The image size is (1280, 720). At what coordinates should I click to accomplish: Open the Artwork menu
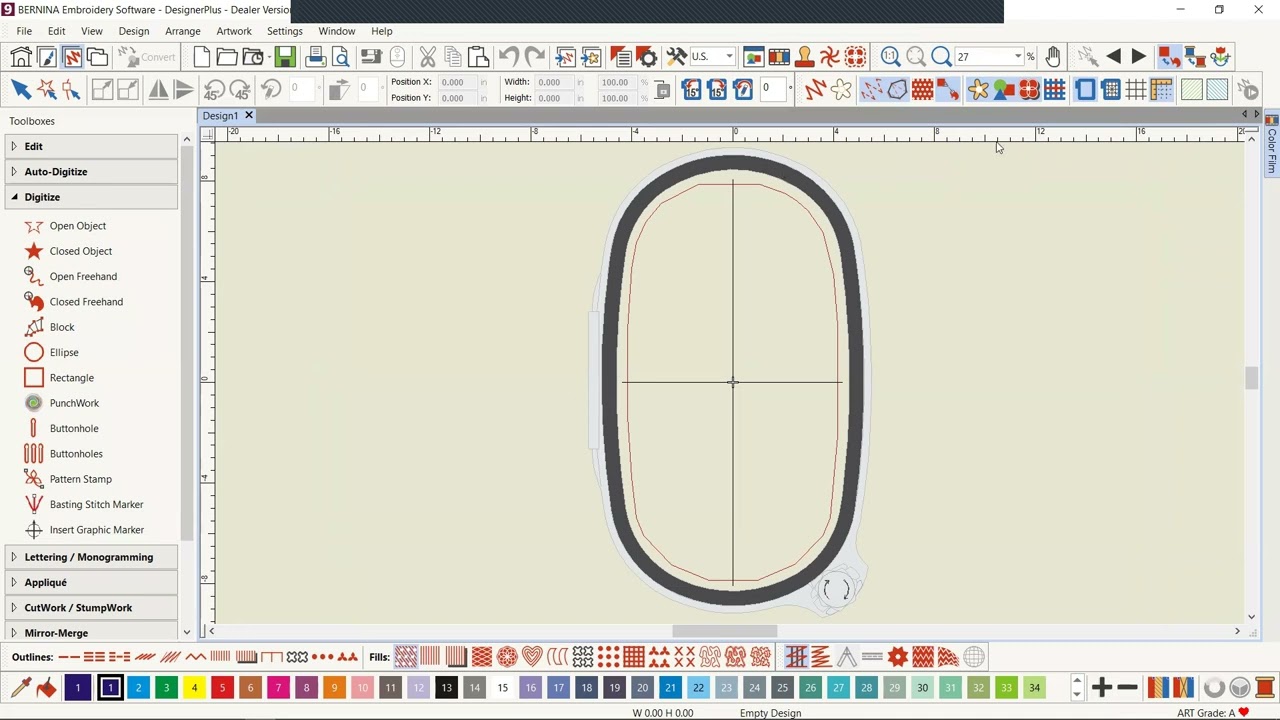point(234,31)
